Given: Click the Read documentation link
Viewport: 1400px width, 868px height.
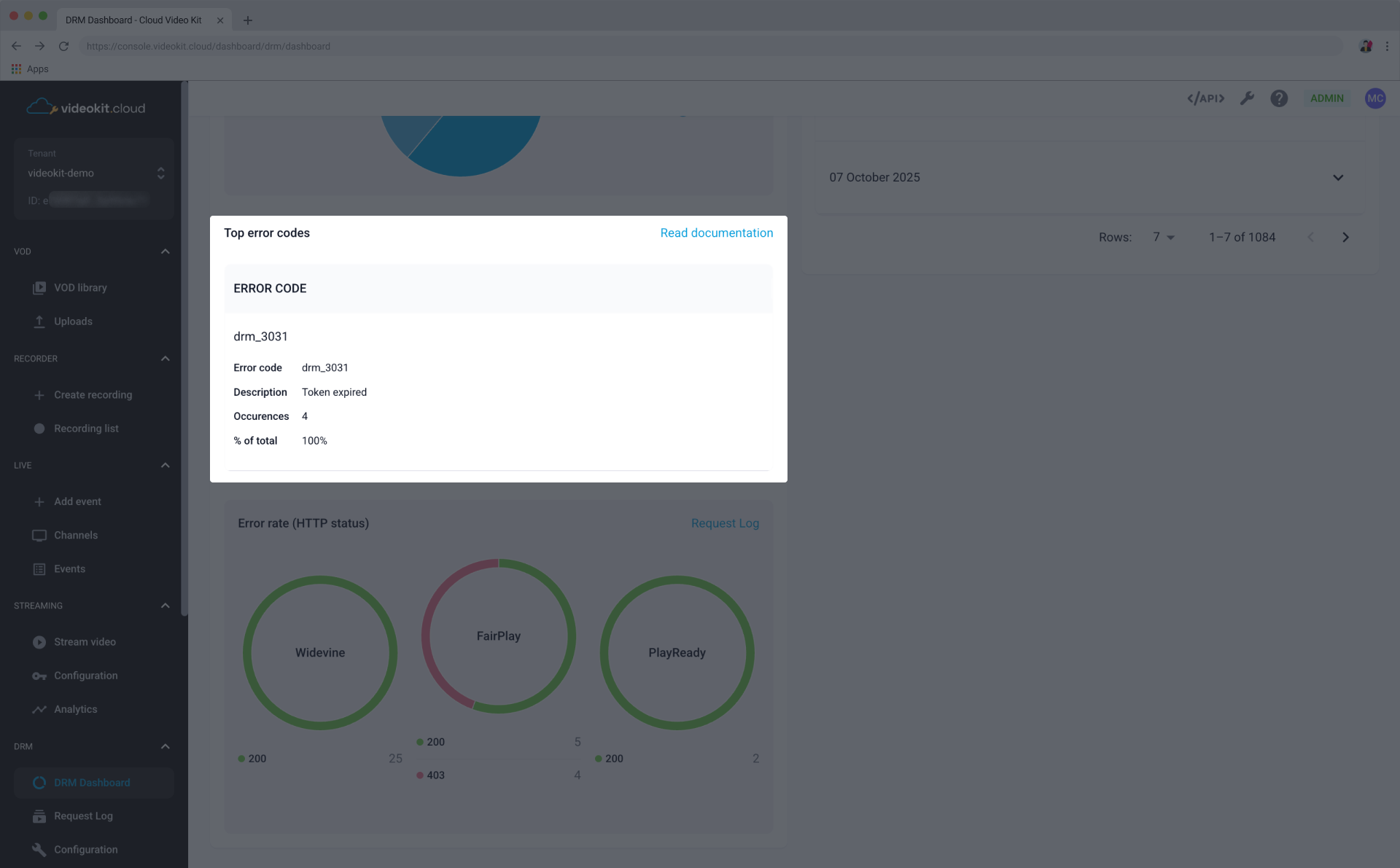Looking at the screenshot, I should [x=716, y=232].
